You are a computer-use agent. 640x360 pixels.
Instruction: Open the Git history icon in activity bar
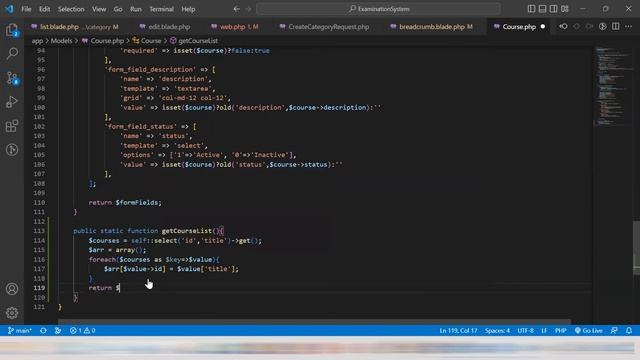[x=12, y=149]
